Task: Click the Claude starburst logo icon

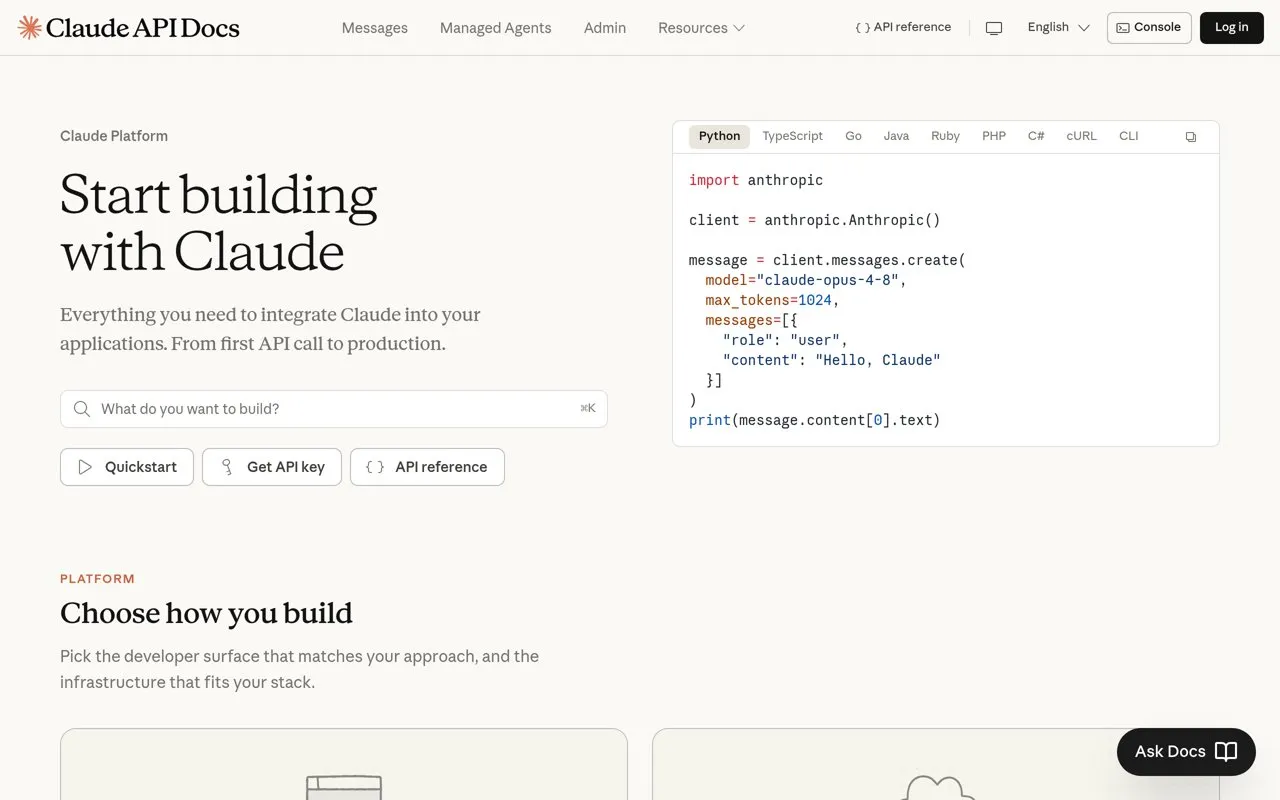Action: point(30,27)
